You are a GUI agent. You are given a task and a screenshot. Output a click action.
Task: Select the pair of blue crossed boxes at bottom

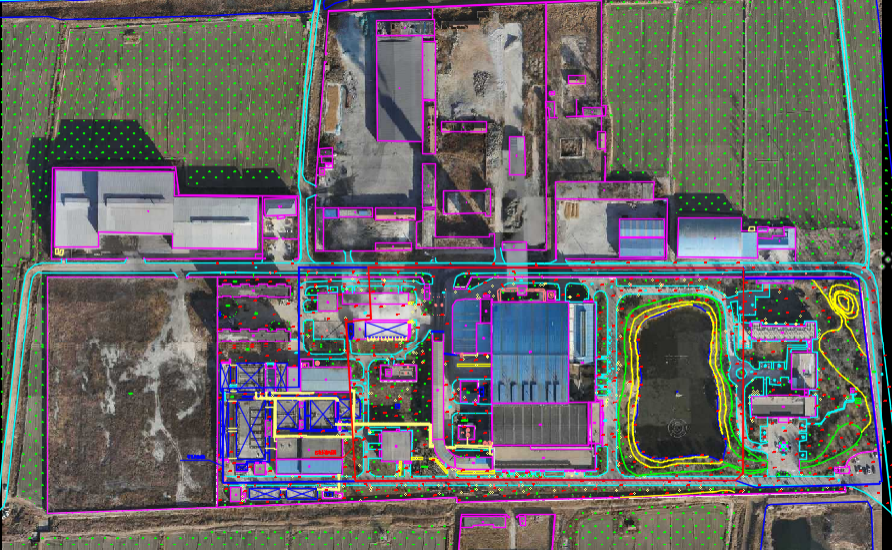[280, 493]
